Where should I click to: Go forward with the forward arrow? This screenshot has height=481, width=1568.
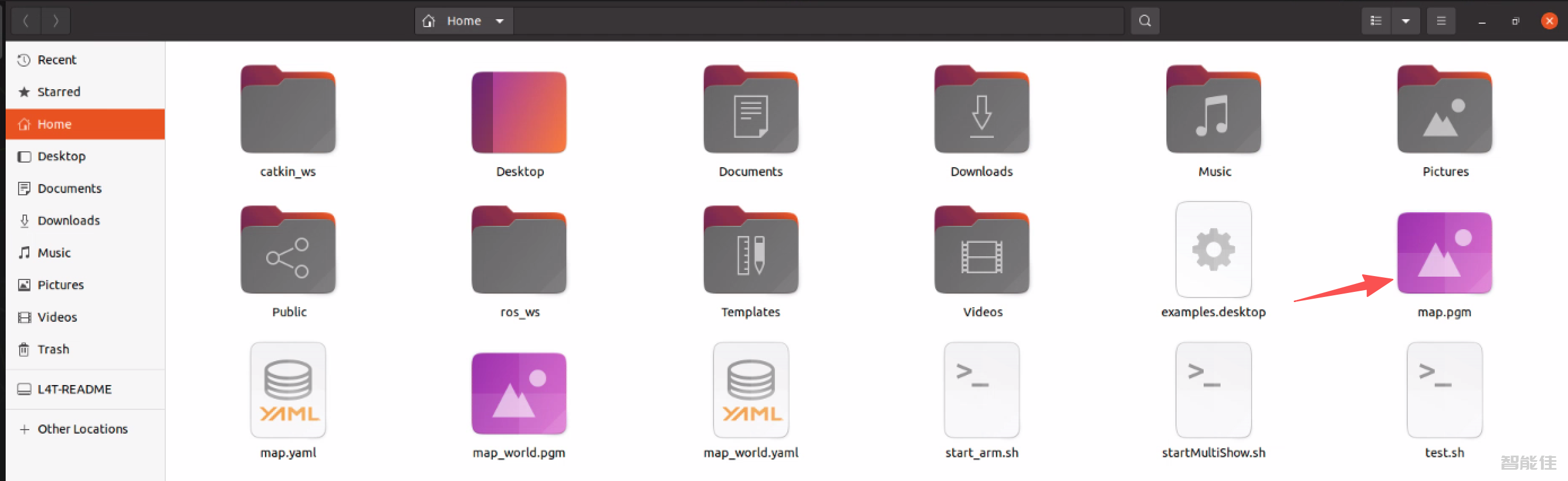[55, 21]
